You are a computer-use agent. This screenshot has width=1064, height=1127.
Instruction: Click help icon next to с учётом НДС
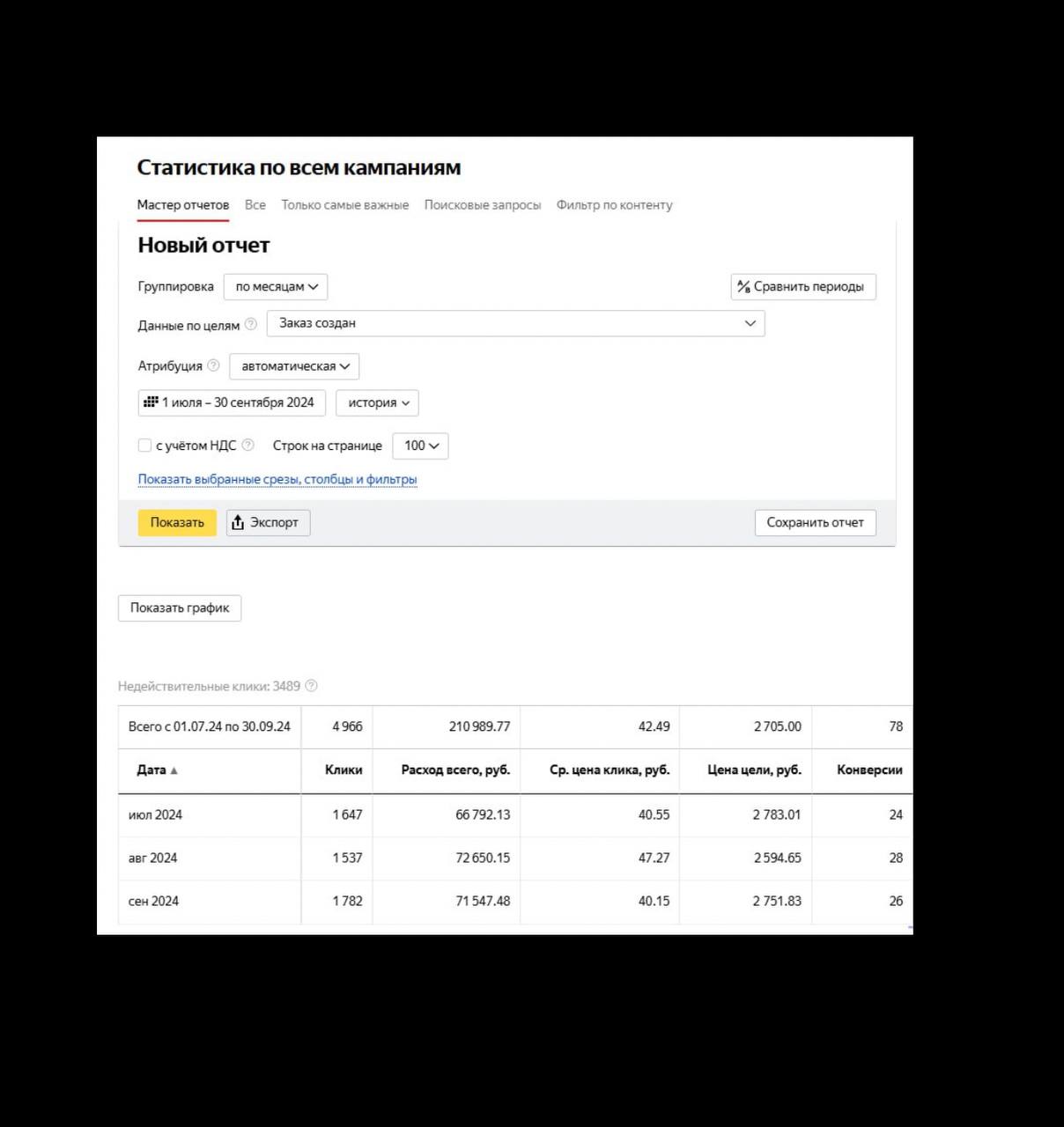pos(248,445)
